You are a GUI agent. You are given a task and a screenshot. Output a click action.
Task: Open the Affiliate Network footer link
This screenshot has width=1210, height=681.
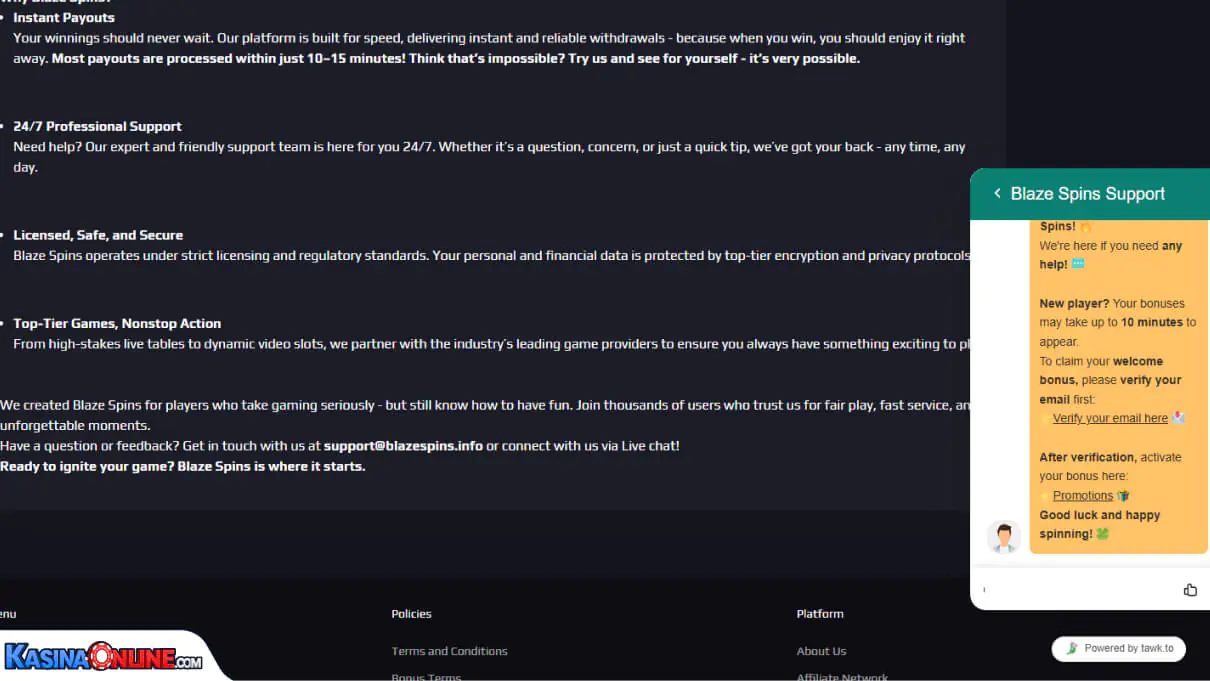point(842,676)
